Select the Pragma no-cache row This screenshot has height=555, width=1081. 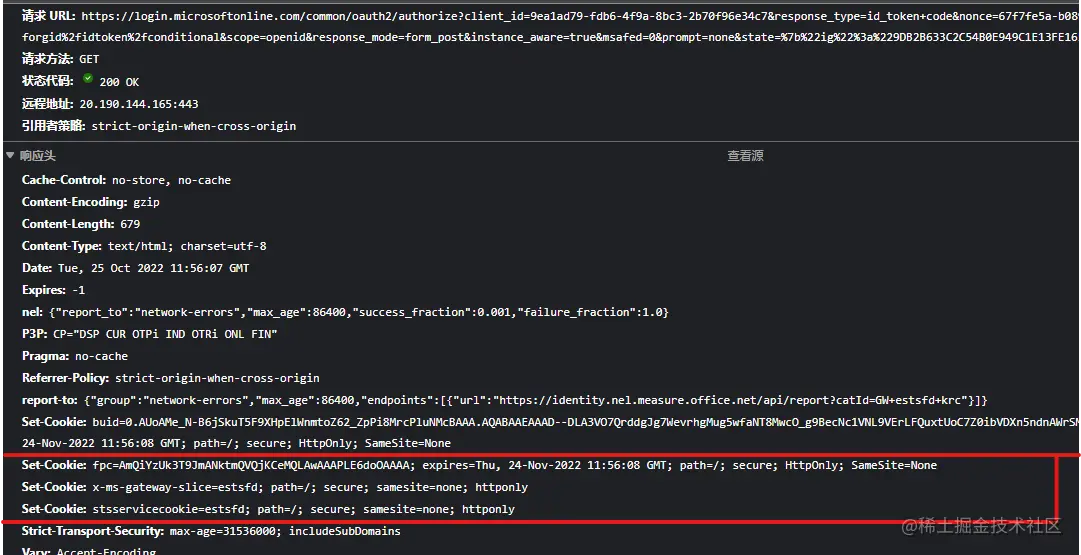click(75, 356)
